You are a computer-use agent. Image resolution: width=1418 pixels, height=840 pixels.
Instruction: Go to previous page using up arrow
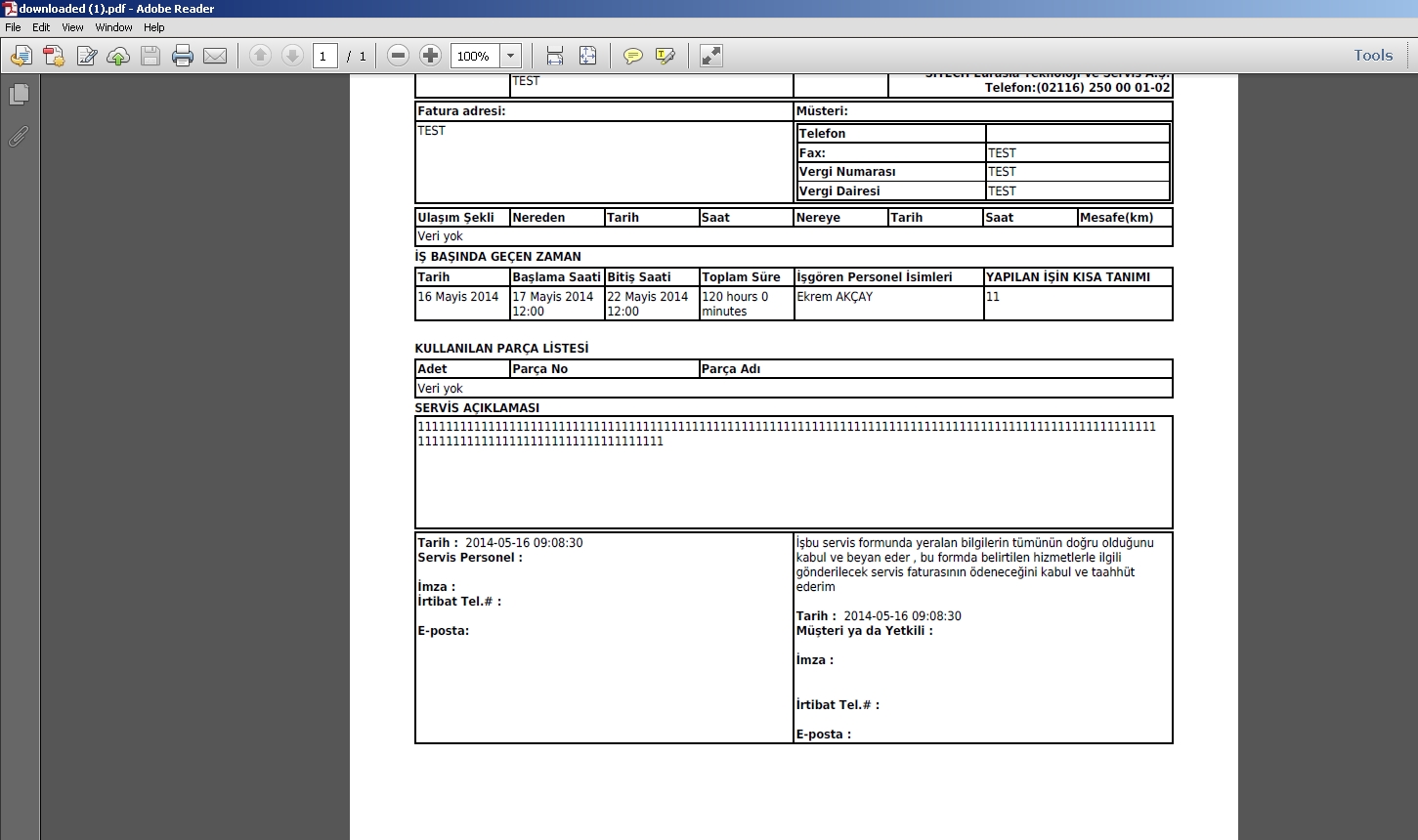point(260,56)
